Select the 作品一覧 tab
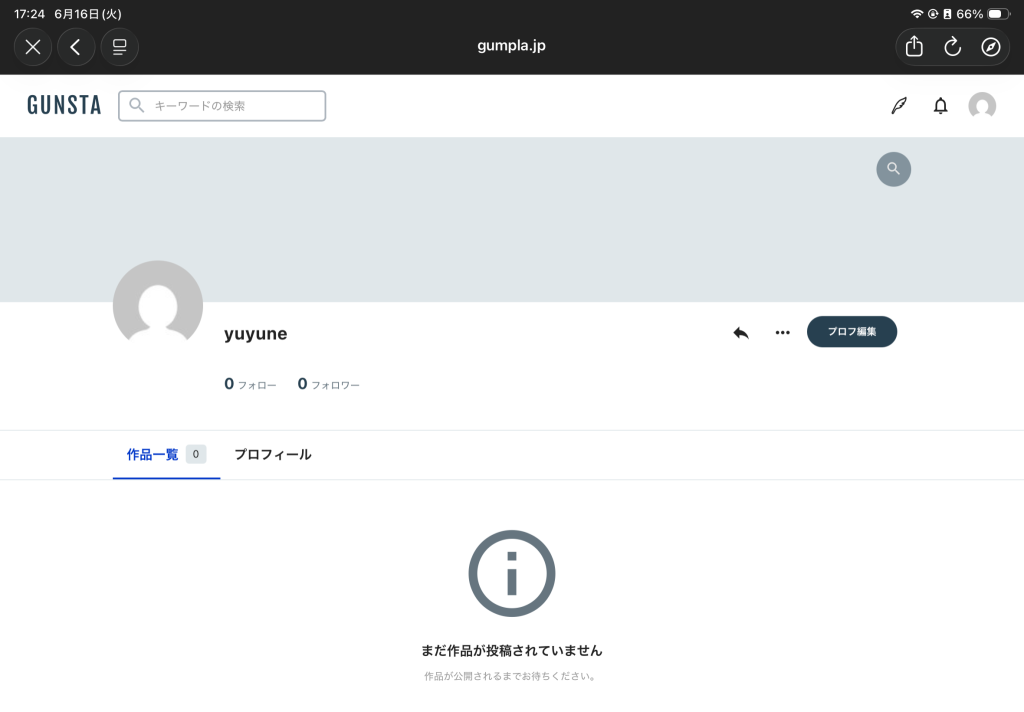The height and width of the screenshot is (712, 1024). coord(166,455)
